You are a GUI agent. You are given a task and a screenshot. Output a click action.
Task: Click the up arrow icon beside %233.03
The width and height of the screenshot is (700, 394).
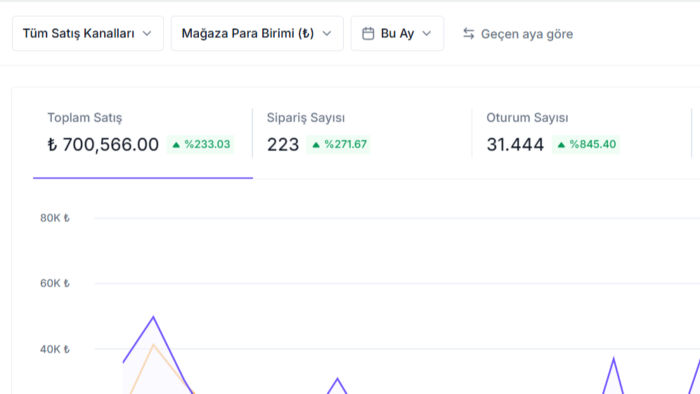[176, 145]
